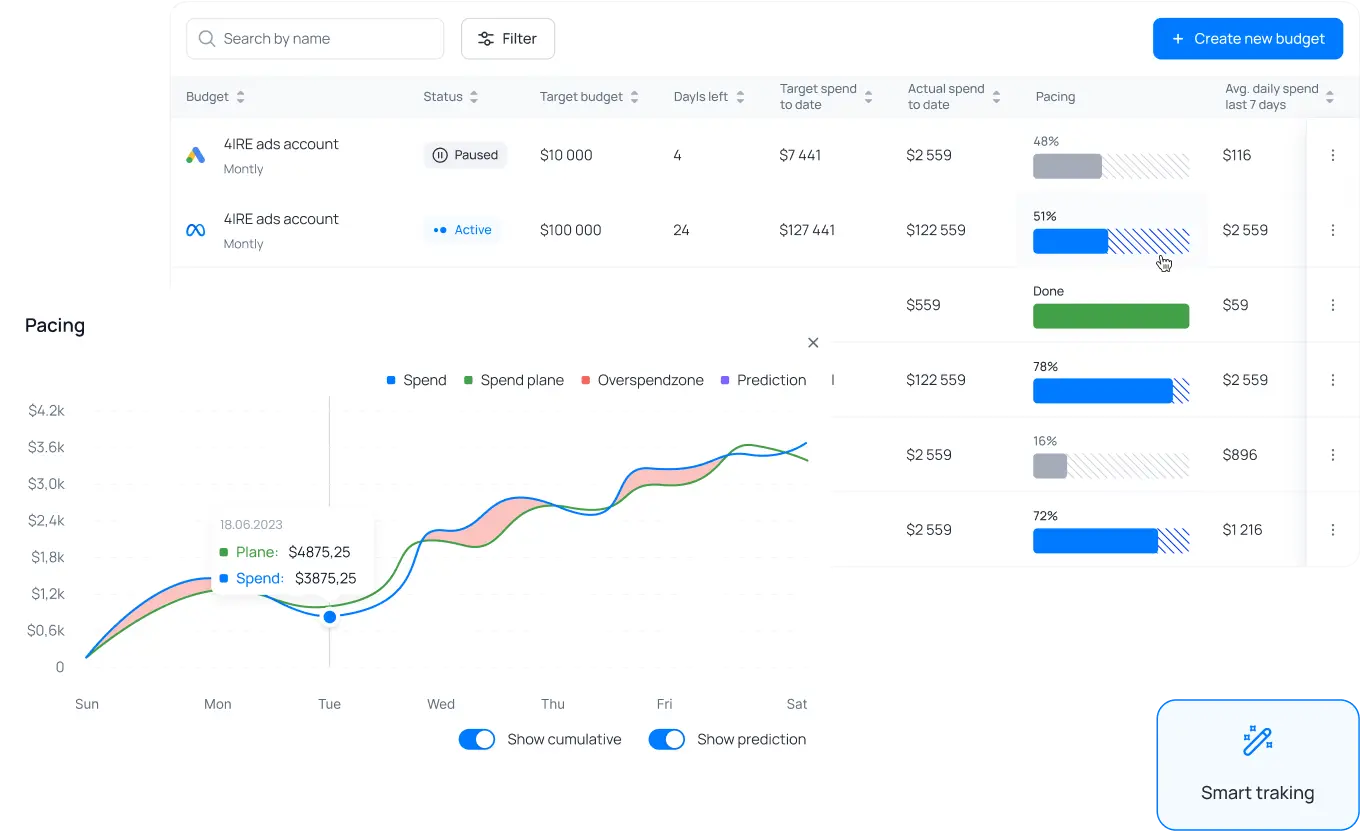Image resolution: width=1360 pixels, height=831 pixels.
Task: Click the blue data point on Tuesday
Action: coord(329,617)
